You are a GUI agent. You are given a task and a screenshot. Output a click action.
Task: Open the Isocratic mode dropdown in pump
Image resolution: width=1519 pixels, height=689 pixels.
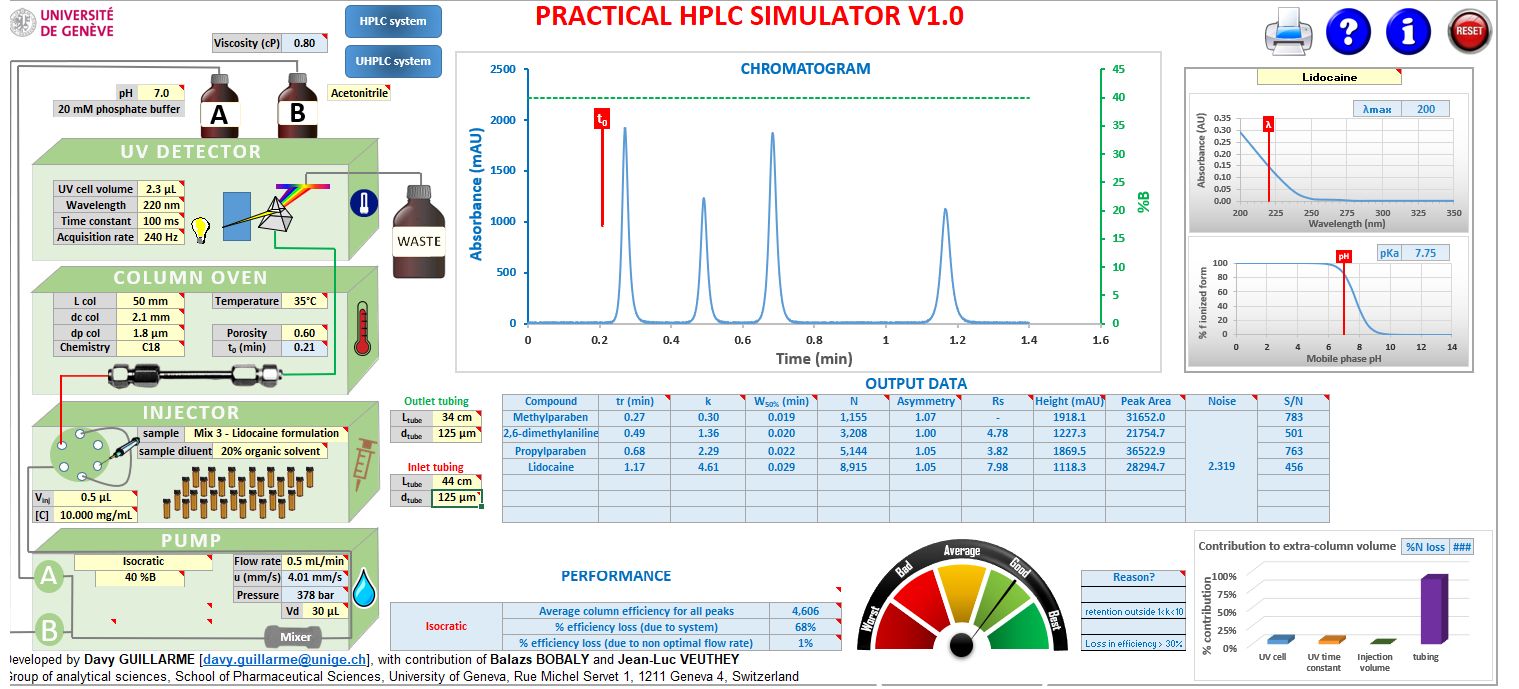point(143,562)
